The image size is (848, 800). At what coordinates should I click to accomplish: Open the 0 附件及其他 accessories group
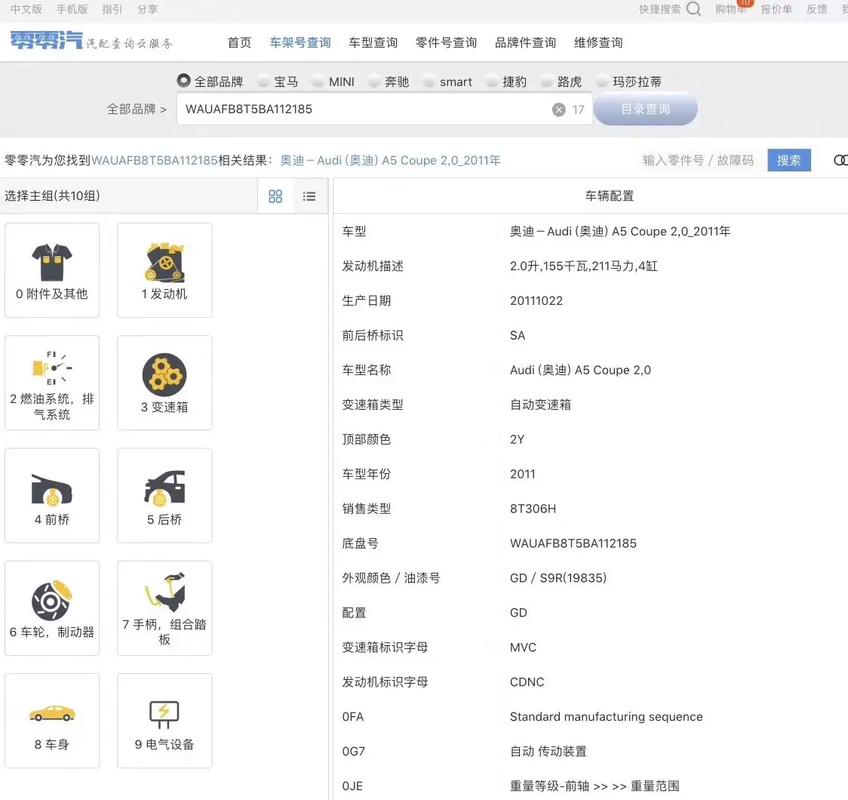52,270
